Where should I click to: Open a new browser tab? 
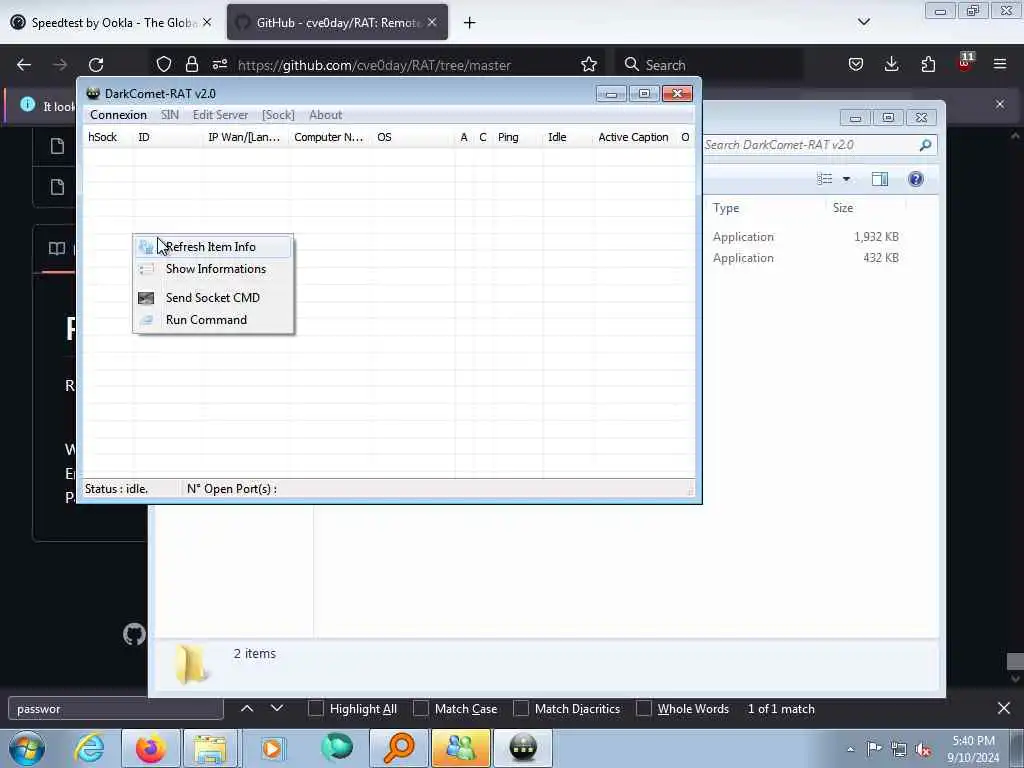pos(470,23)
